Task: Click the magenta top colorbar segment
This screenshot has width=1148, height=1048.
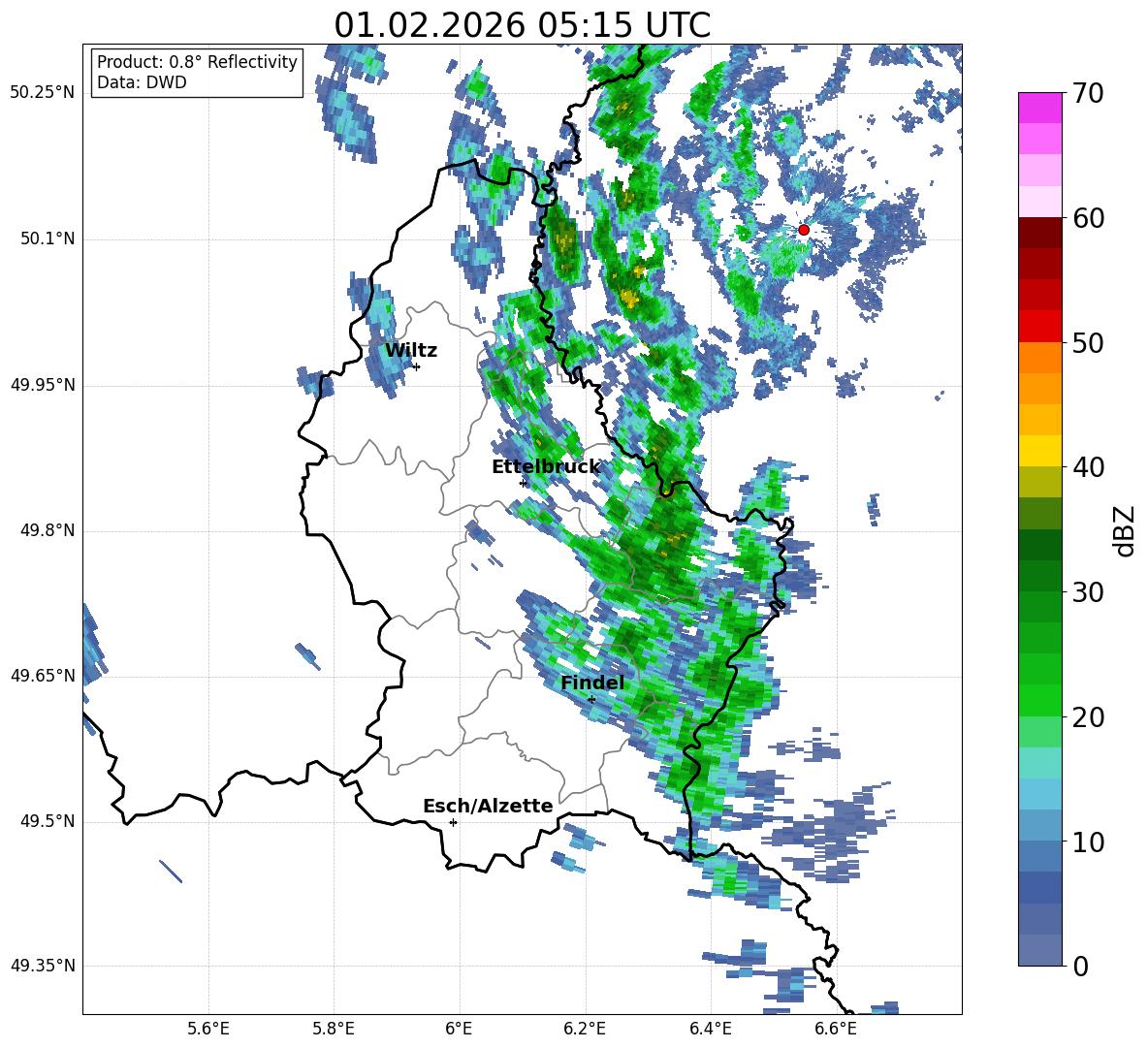Action: pos(1039,108)
